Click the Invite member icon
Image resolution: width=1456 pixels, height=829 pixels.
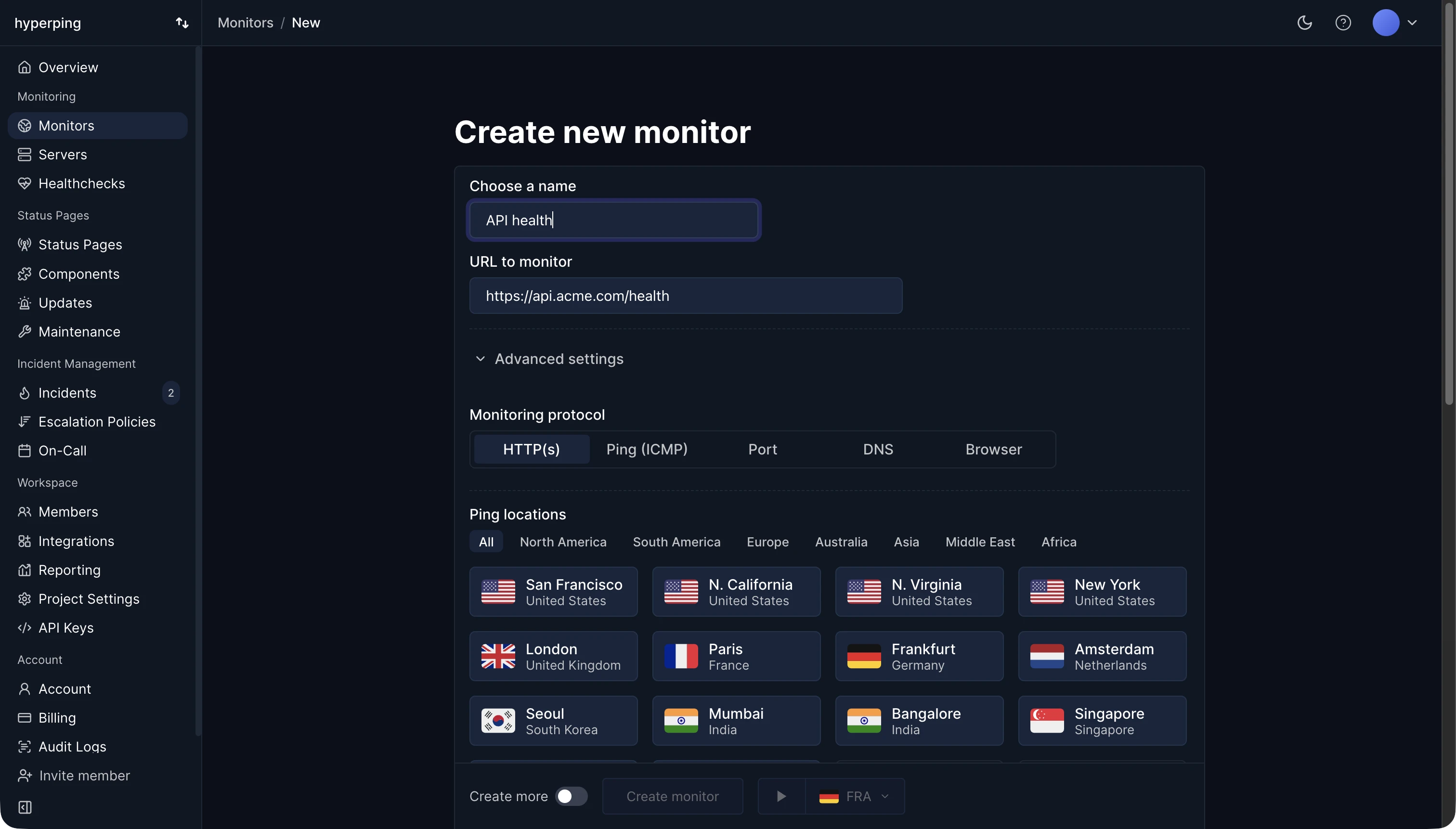pos(25,776)
